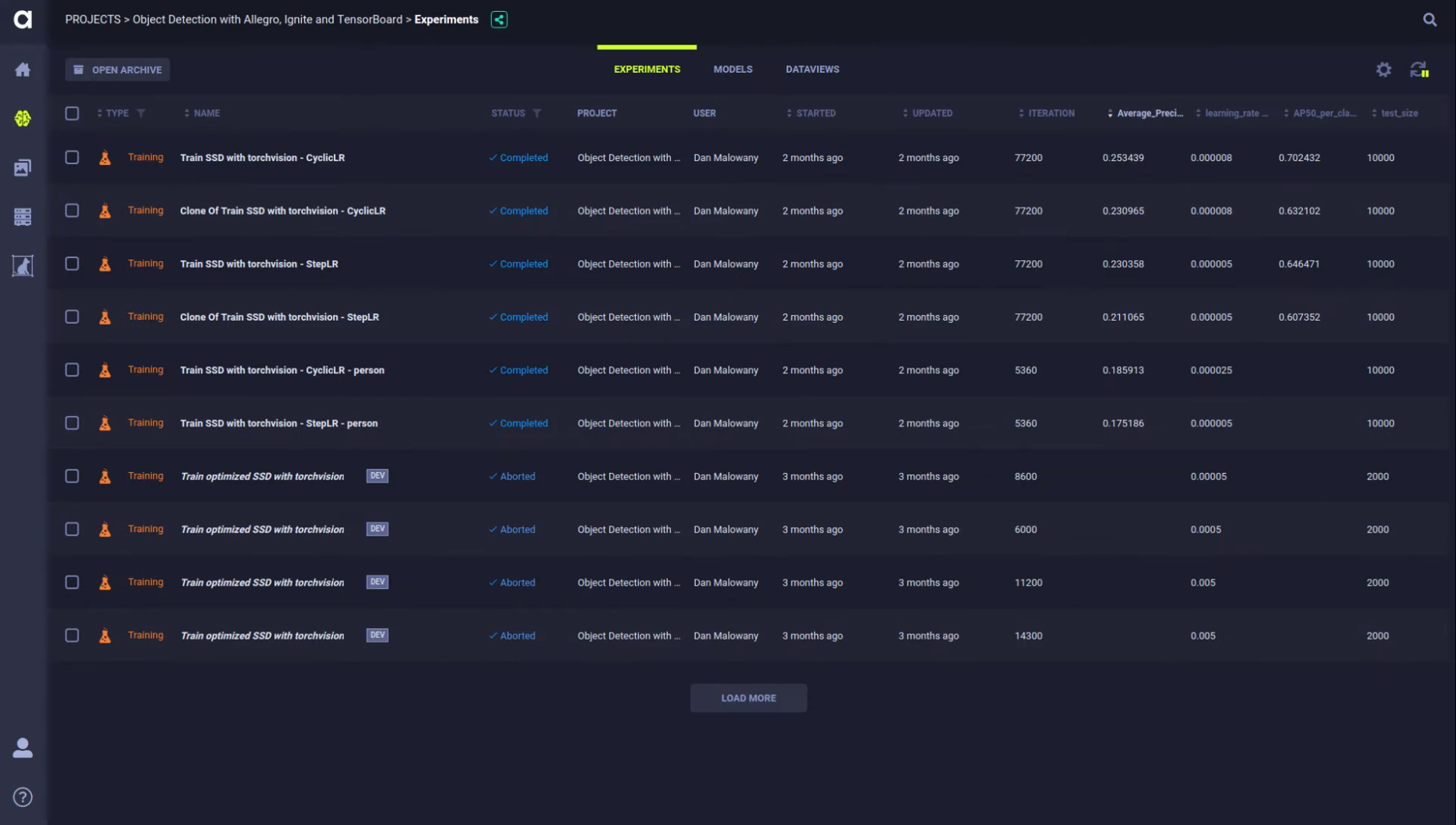Click flask icon of CyclicLR - person row

pos(105,371)
